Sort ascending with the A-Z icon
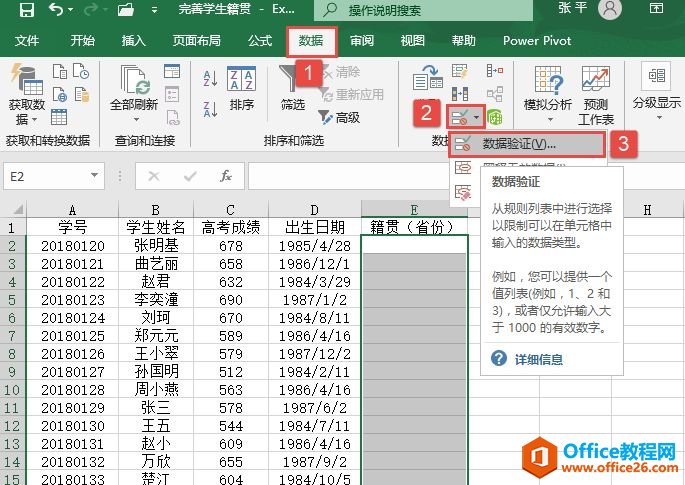Image resolution: width=685 pixels, height=485 pixels. click(x=210, y=78)
